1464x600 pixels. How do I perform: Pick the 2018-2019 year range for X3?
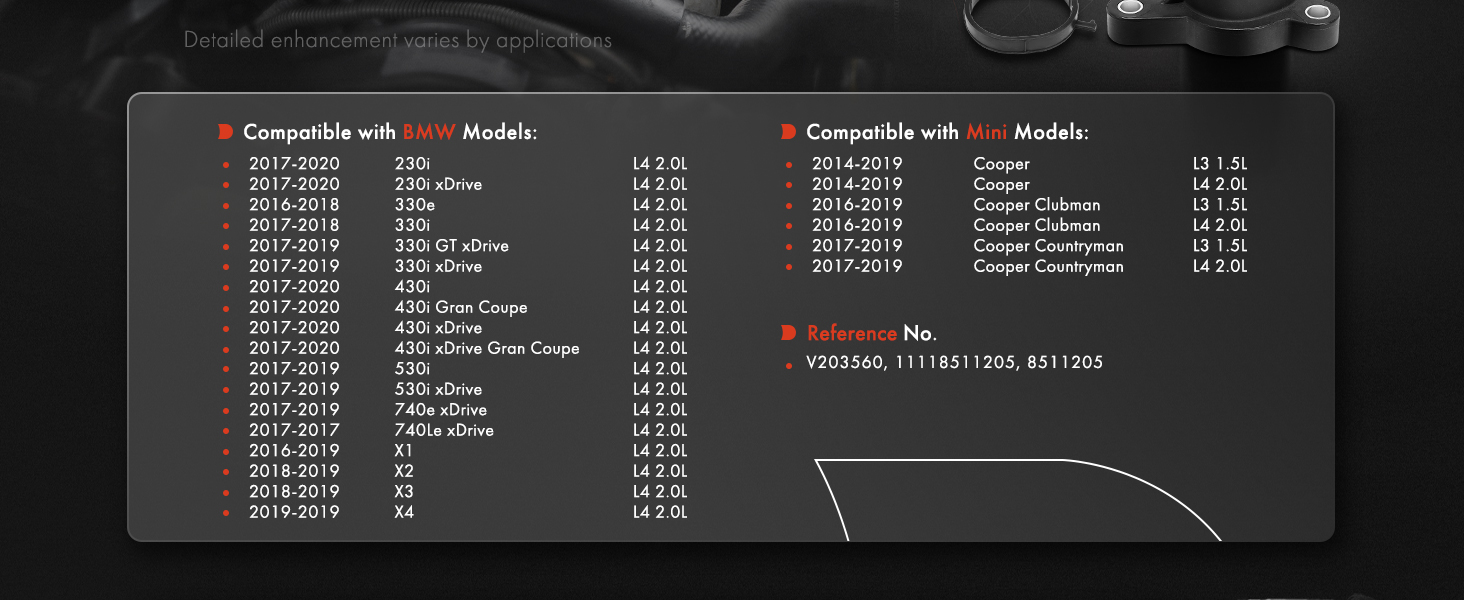(294, 492)
